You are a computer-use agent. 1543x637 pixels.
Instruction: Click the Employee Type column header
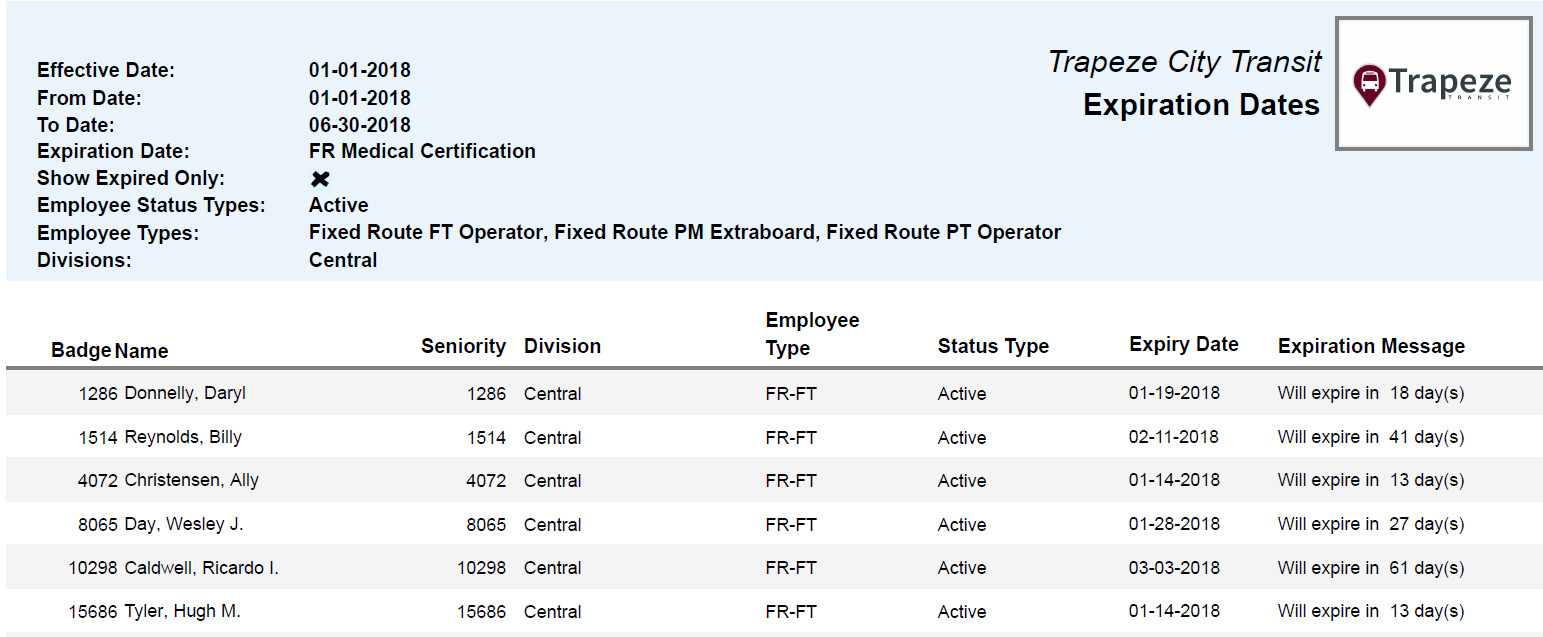point(812,334)
